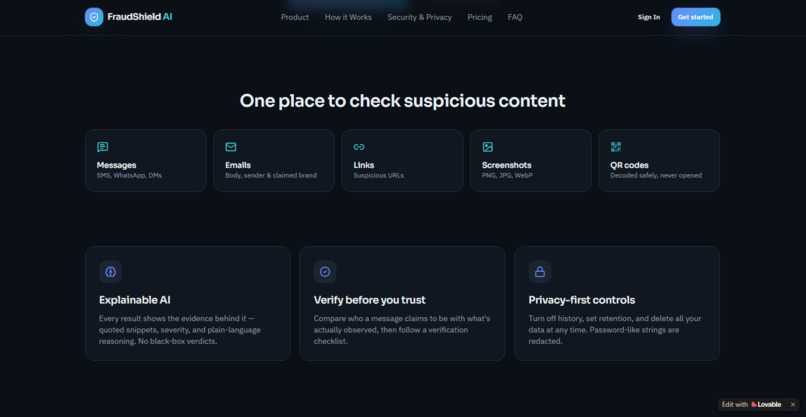806x417 pixels.
Task: Open Security & Privacy nav link
Action: tap(419, 17)
